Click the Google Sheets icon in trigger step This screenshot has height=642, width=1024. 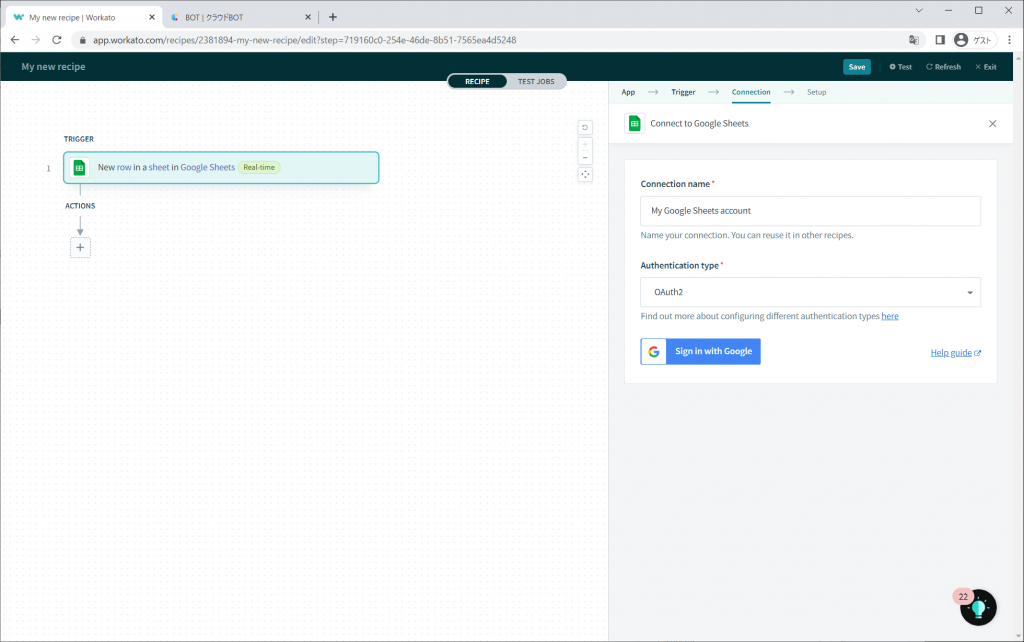coord(79,168)
